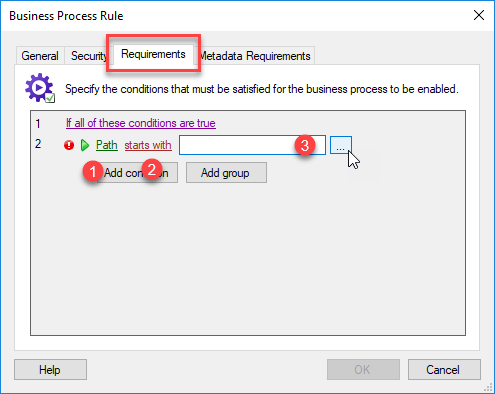Click the business process gear icon
495x394 pixels.
pos(40,88)
